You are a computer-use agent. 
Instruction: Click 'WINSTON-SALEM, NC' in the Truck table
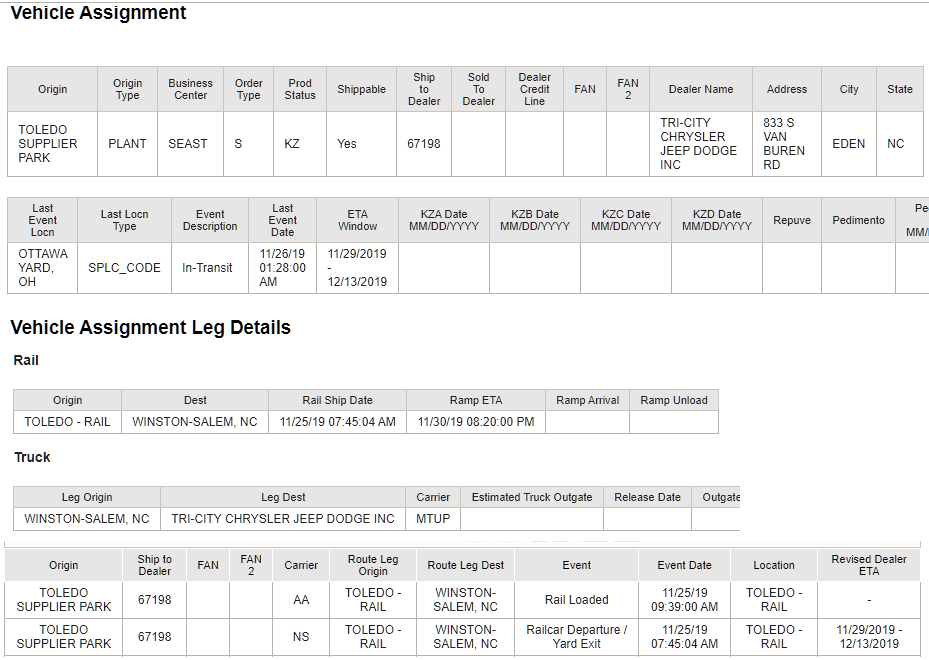pos(87,519)
